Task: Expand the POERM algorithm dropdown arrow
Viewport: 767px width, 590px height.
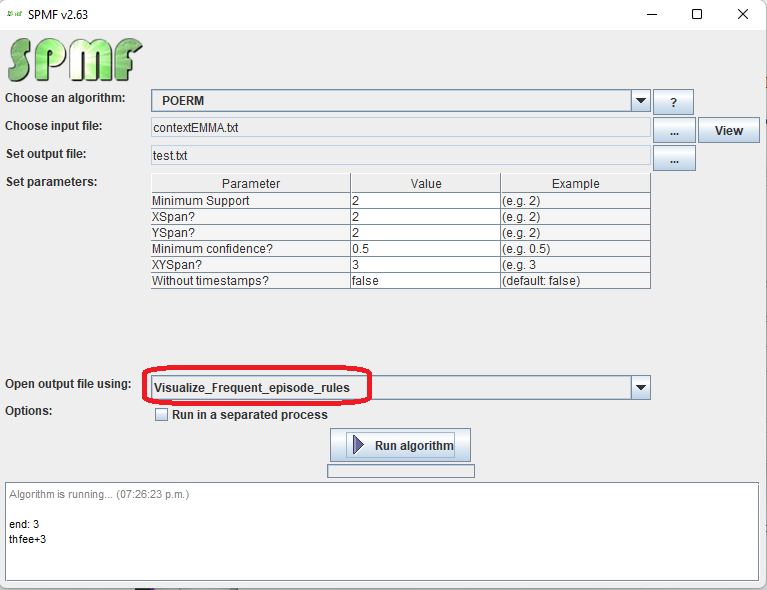Action: [640, 101]
